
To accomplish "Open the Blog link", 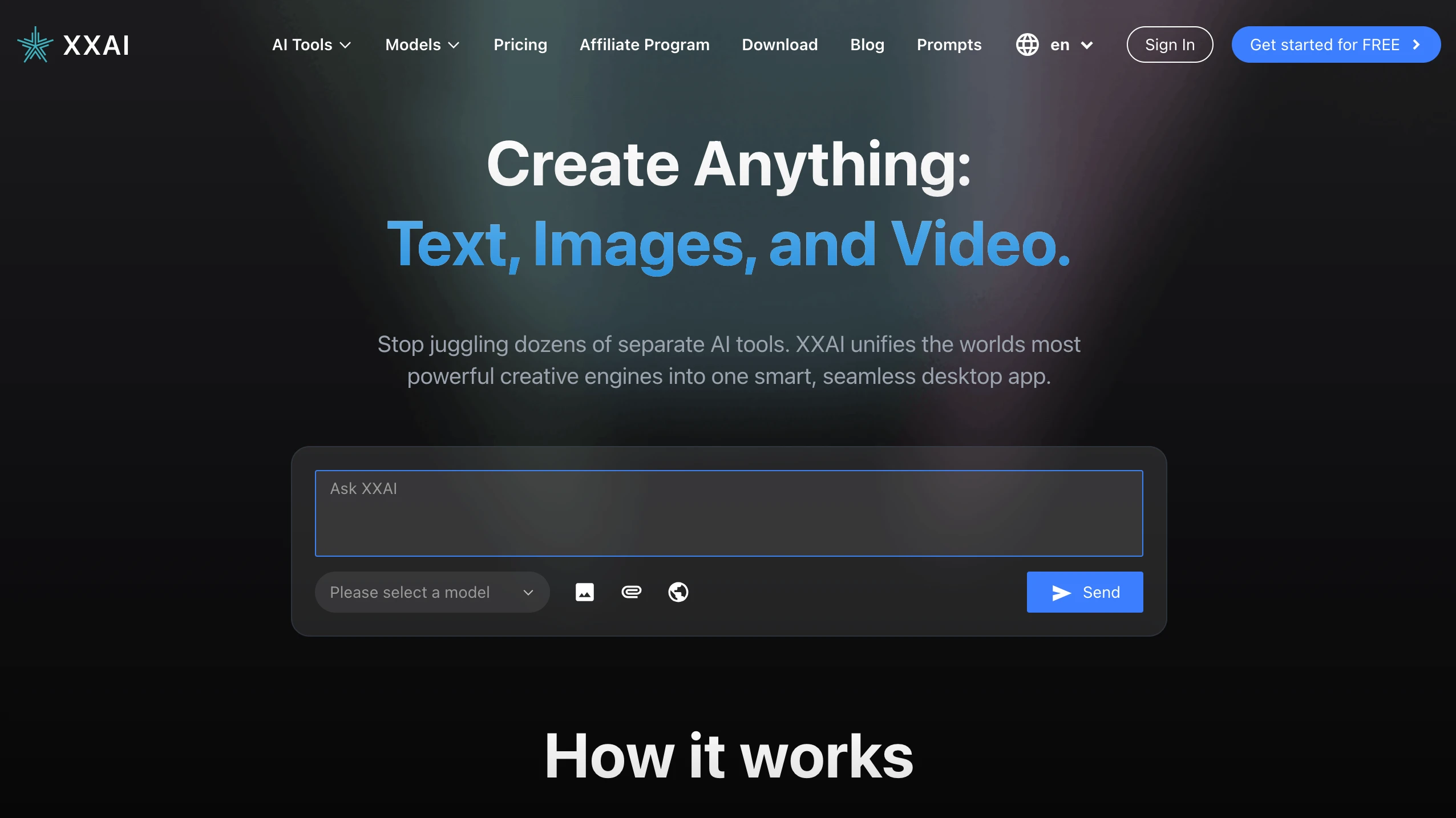I will [x=867, y=44].
